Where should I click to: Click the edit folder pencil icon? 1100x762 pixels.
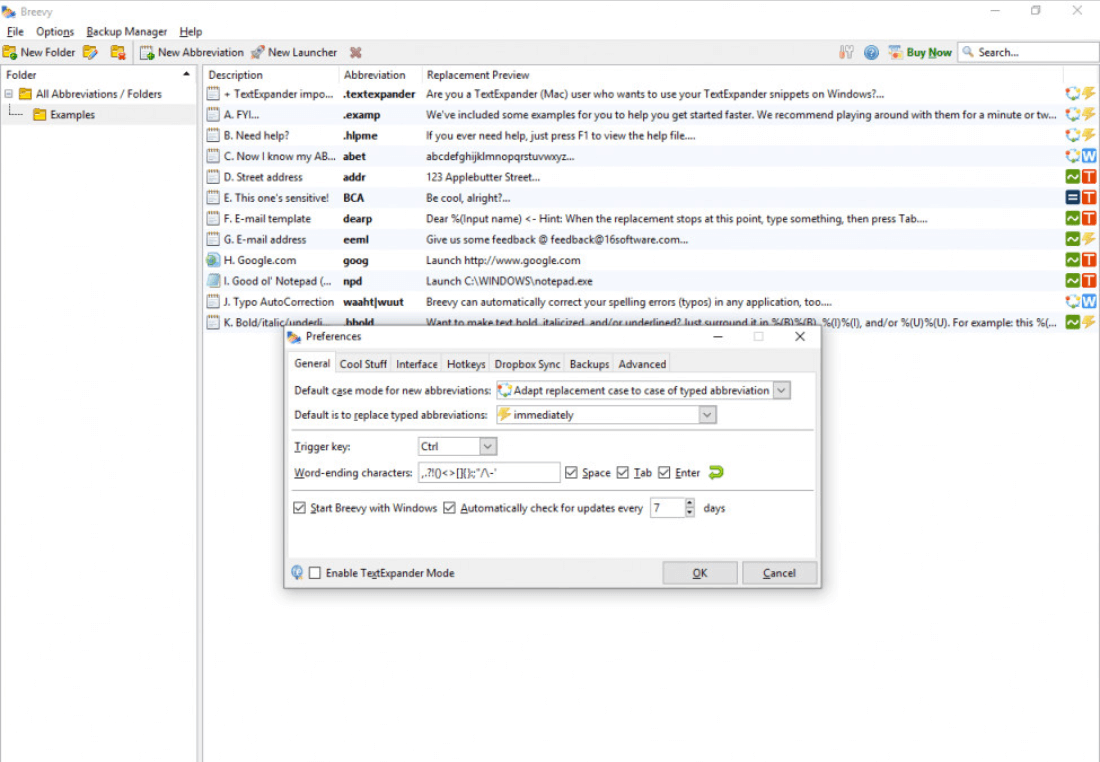click(x=91, y=52)
